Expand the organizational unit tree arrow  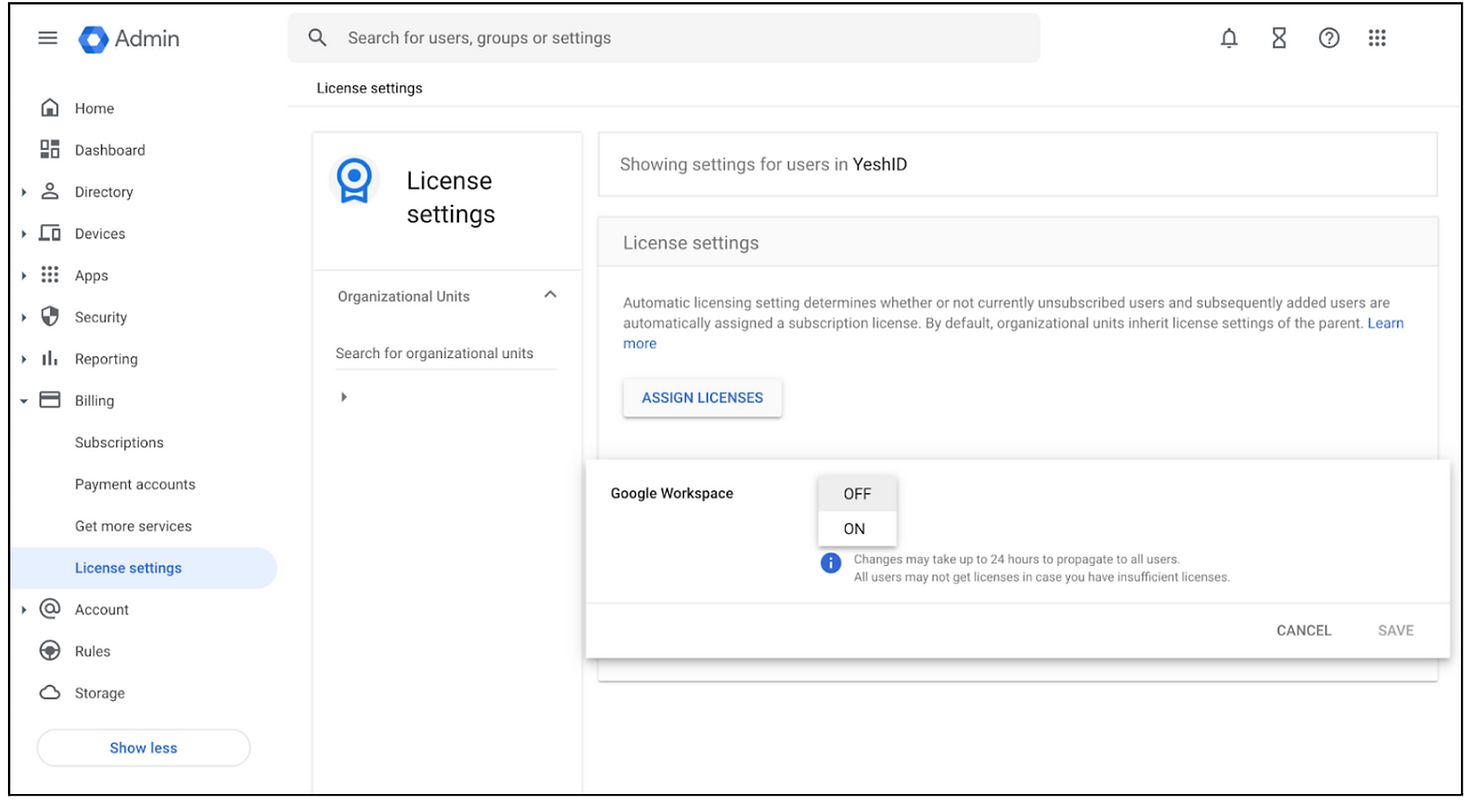click(x=343, y=397)
